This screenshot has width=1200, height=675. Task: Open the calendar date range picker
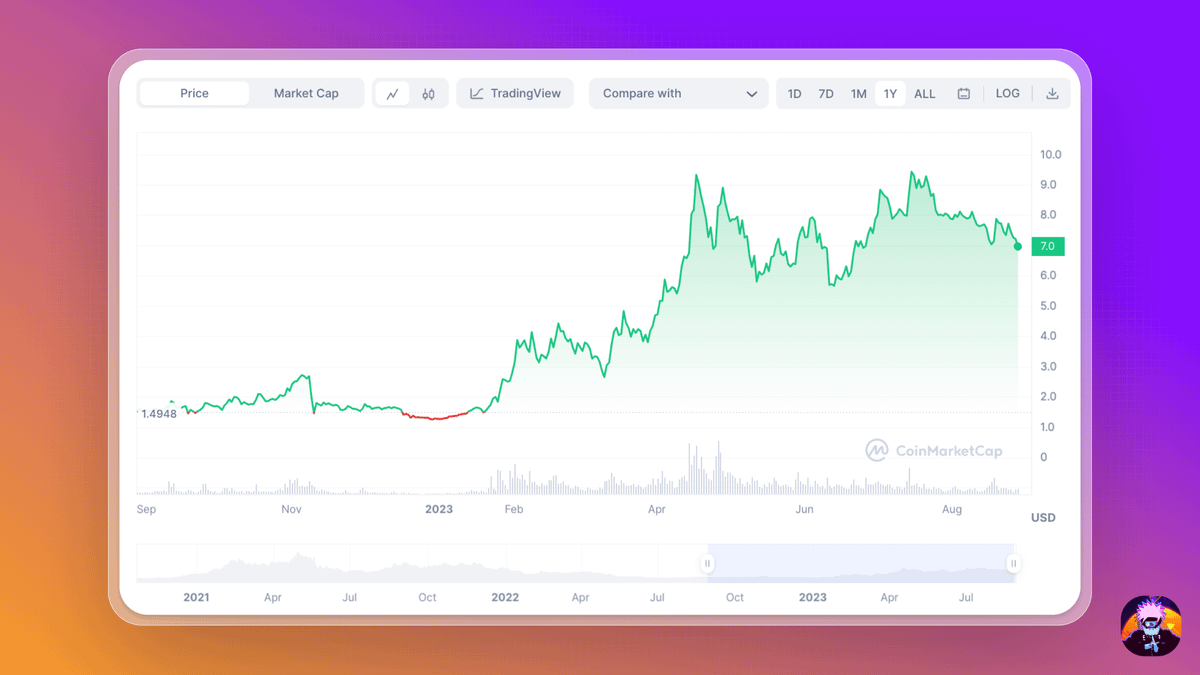(x=964, y=94)
